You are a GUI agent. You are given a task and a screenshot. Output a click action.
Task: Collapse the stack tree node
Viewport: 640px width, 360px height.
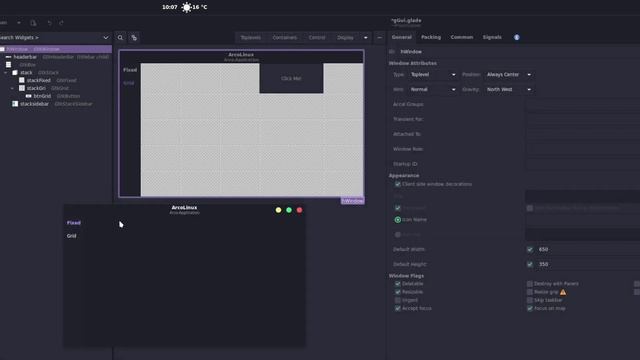[x=6, y=73]
